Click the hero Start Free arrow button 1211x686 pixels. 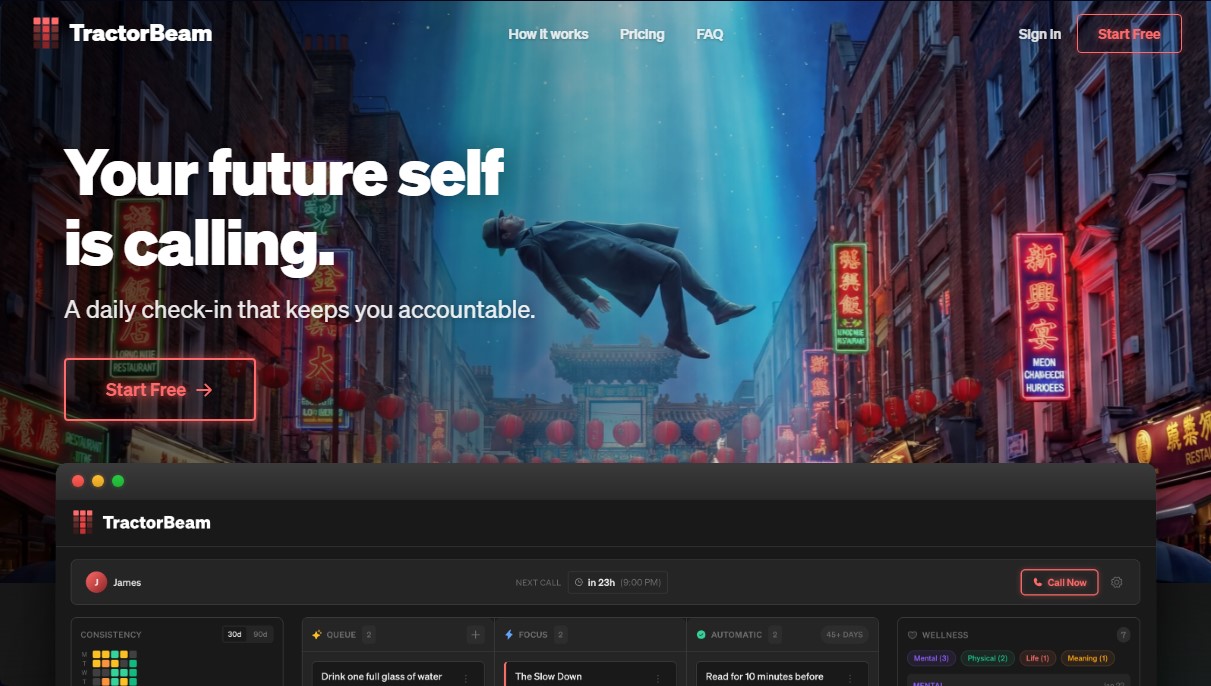(160, 390)
